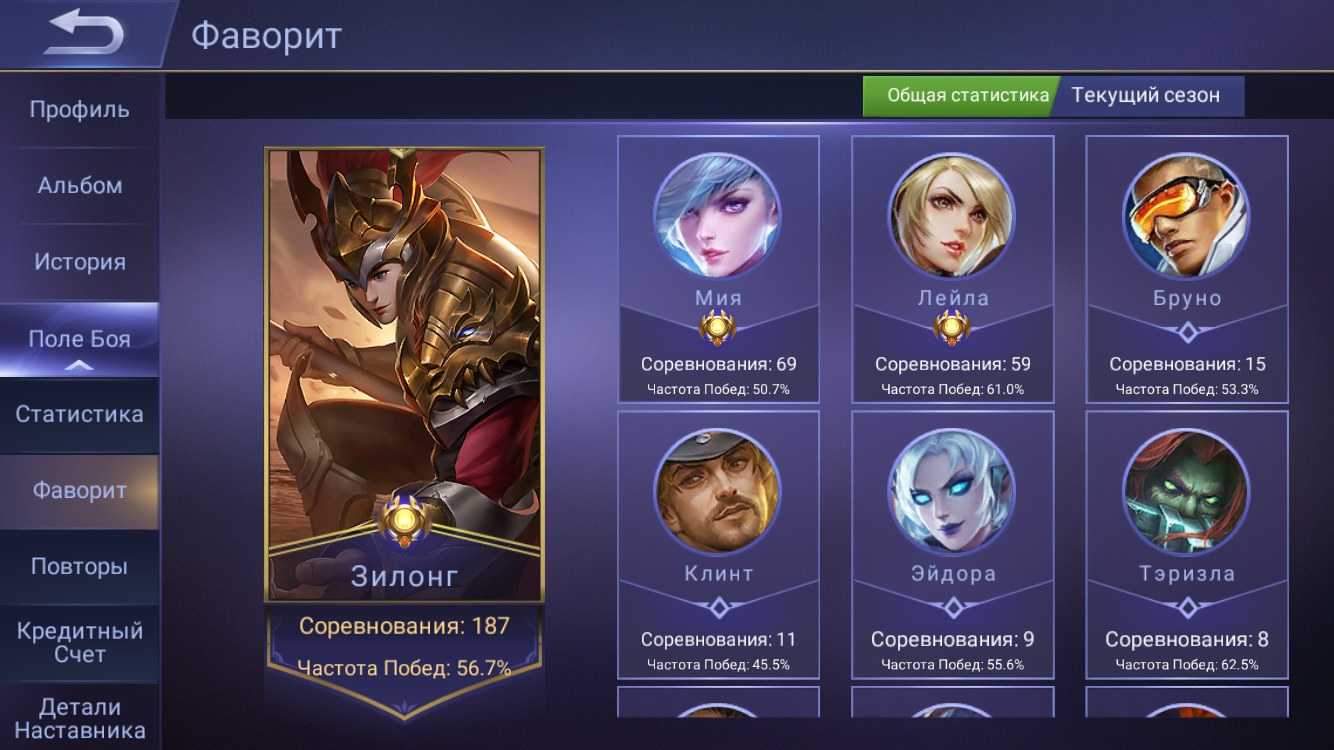Select Тэризла hero portrait
The width and height of the screenshot is (1334, 750).
(x=1186, y=492)
